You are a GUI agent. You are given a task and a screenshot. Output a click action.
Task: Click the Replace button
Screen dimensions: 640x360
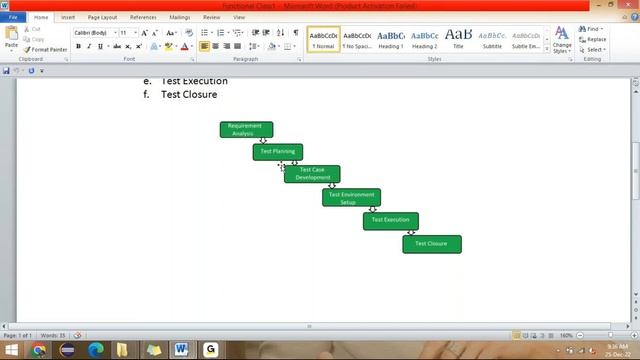point(592,39)
